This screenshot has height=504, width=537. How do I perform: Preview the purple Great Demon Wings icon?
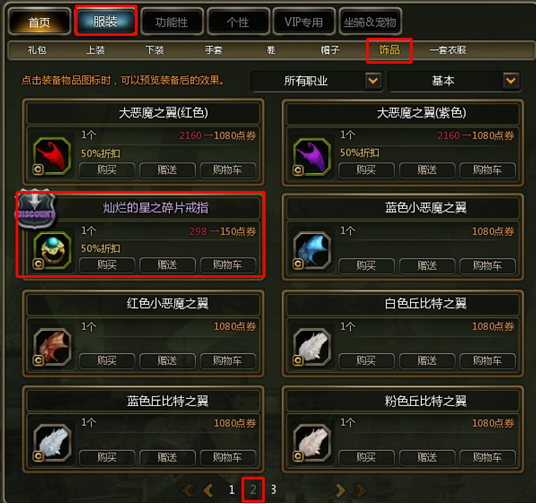point(312,156)
